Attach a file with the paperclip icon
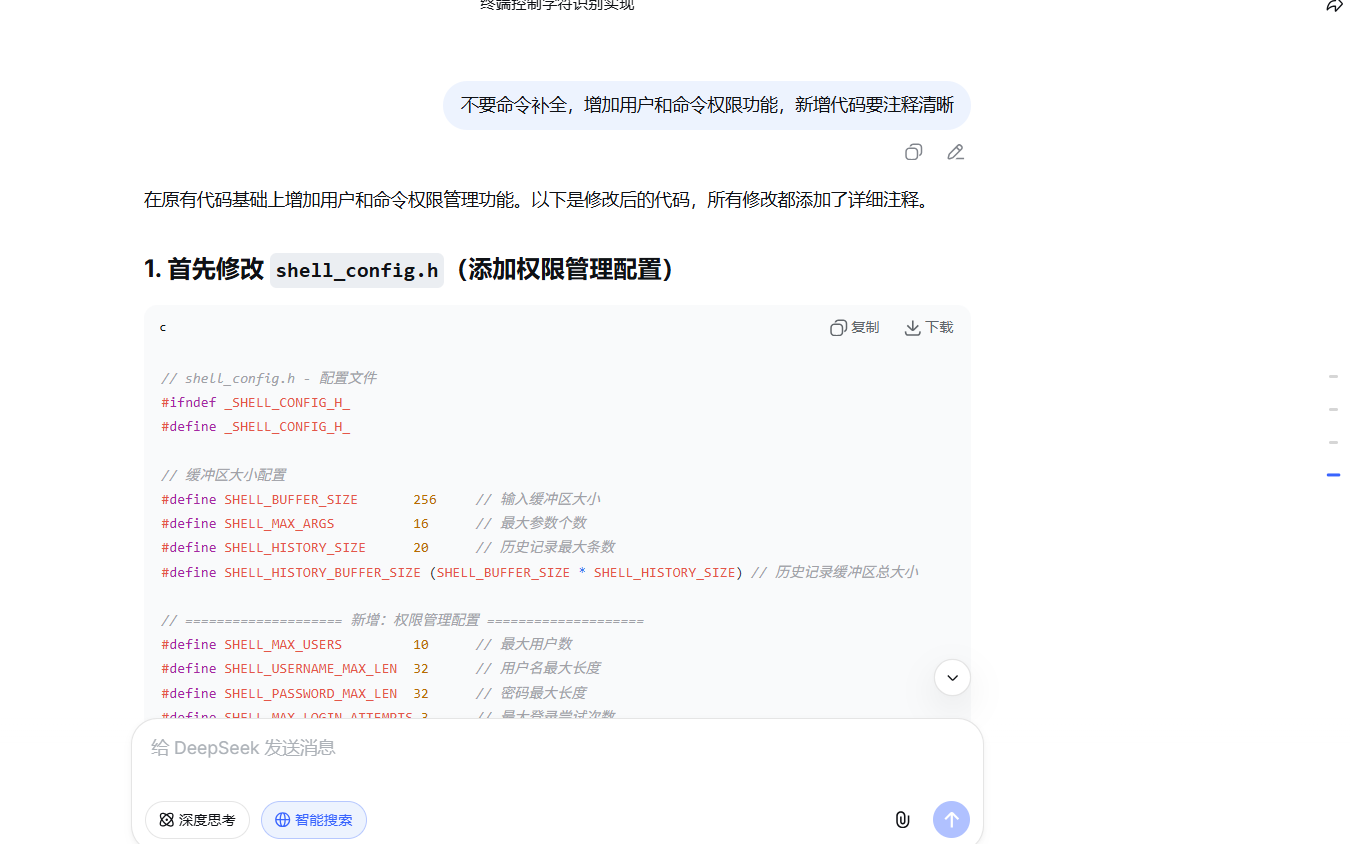Image resolution: width=1350 pixels, height=844 pixels. coord(902,820)
